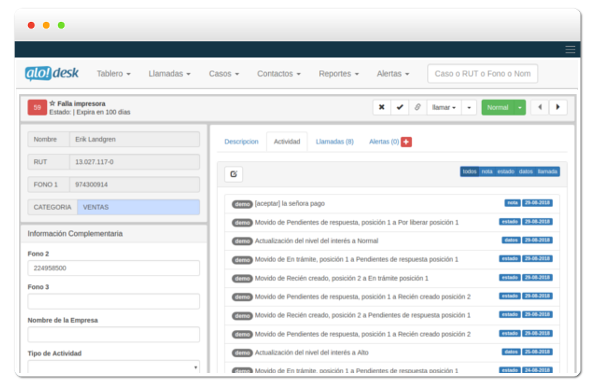Image resolution: width=600 pixels, height=387 pixels.
Task: Open the Llamadas dropdown menu
Action: tap(170, 73)
